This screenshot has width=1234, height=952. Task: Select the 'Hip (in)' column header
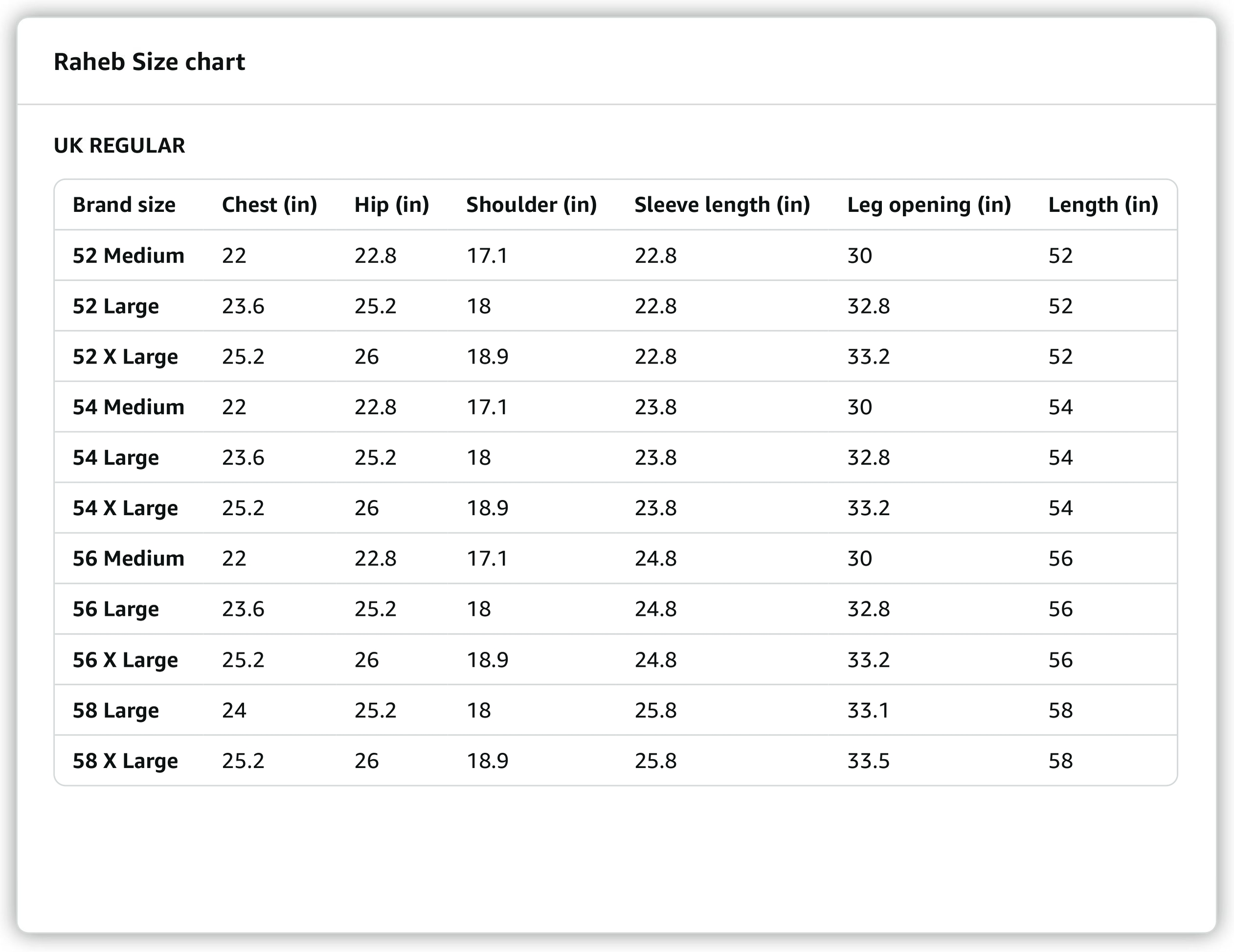coord(392,204)
